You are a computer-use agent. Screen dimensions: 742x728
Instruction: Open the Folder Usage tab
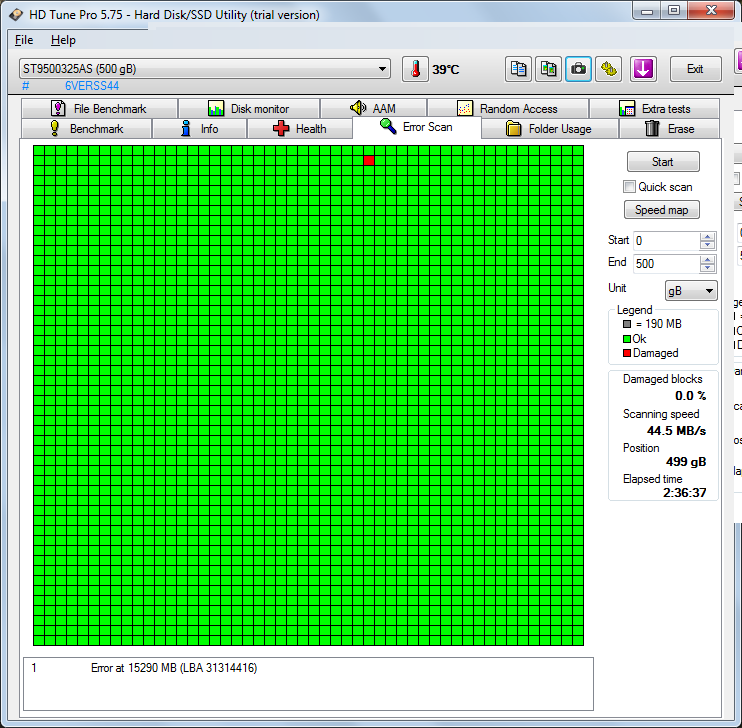[550, 129]
